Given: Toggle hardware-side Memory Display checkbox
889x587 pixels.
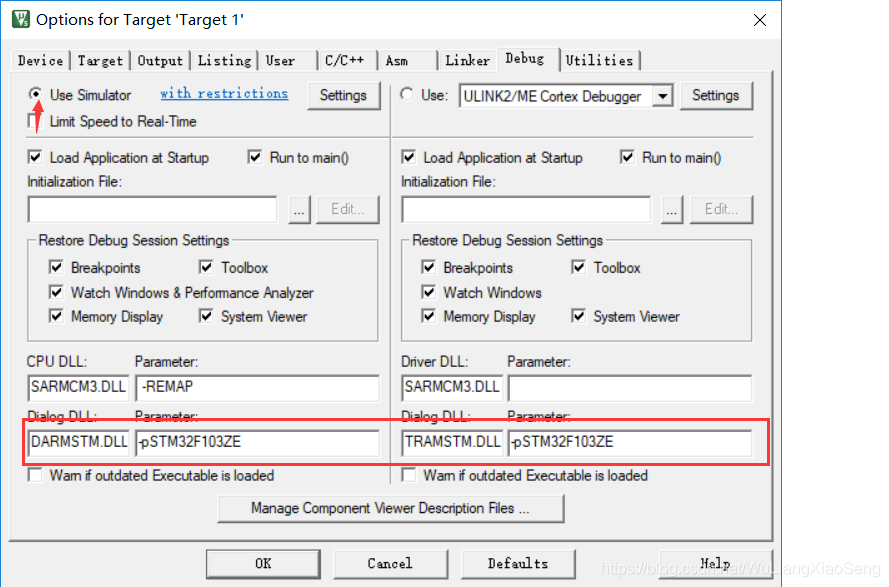Looking at the screenshot, I should click(x=429, y=316).
